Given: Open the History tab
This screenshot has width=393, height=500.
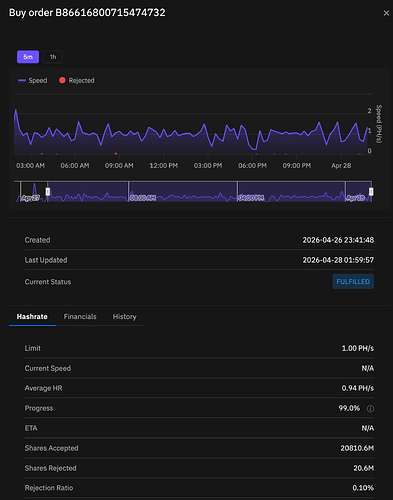Looking at the screenshot, I should pos(124,317).
